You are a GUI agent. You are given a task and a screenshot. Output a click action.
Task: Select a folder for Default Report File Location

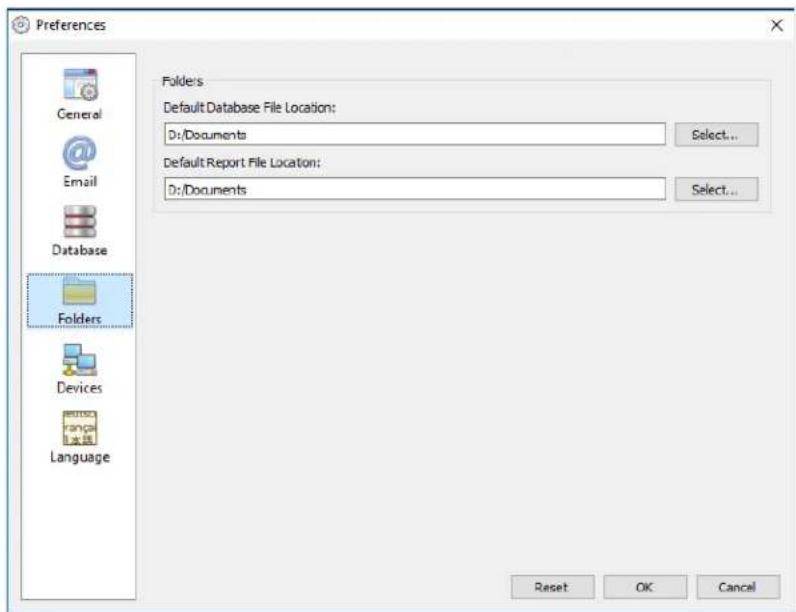[x=716, y=189]
